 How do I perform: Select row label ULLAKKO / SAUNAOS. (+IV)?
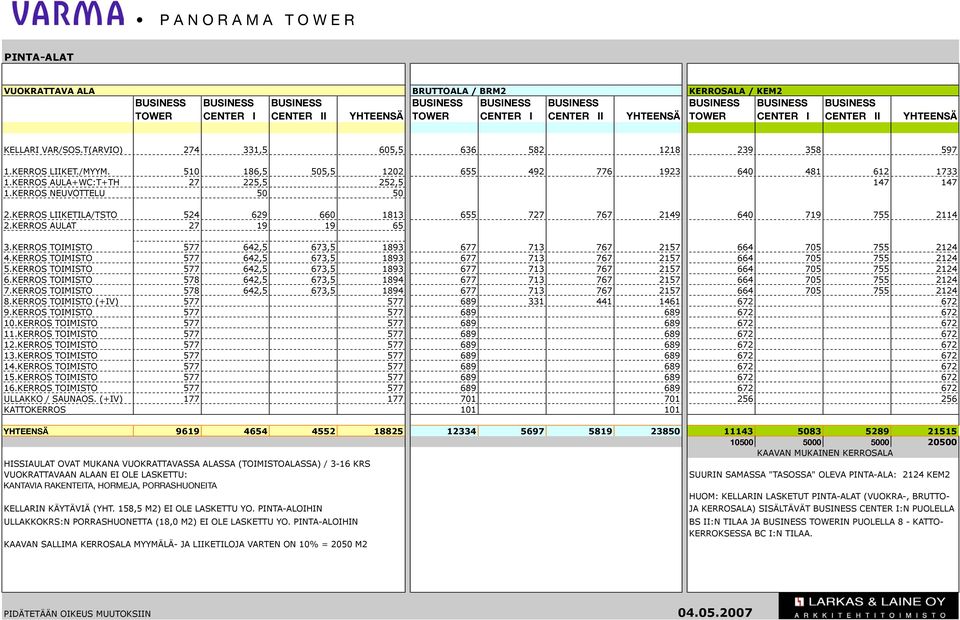(x=64, y=399)
